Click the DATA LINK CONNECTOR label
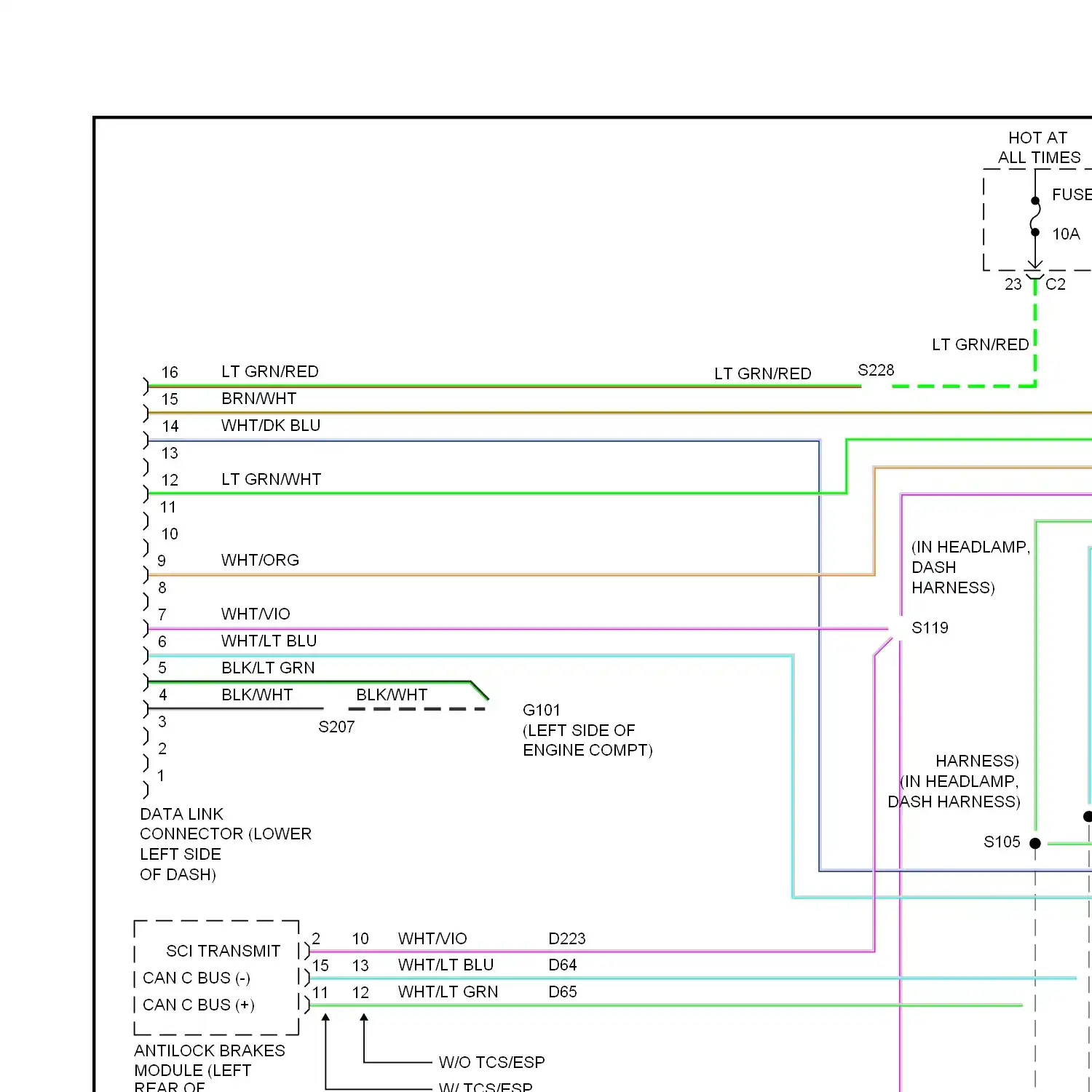Viewport: 1092px width, 1092px height. click(226, 844)
